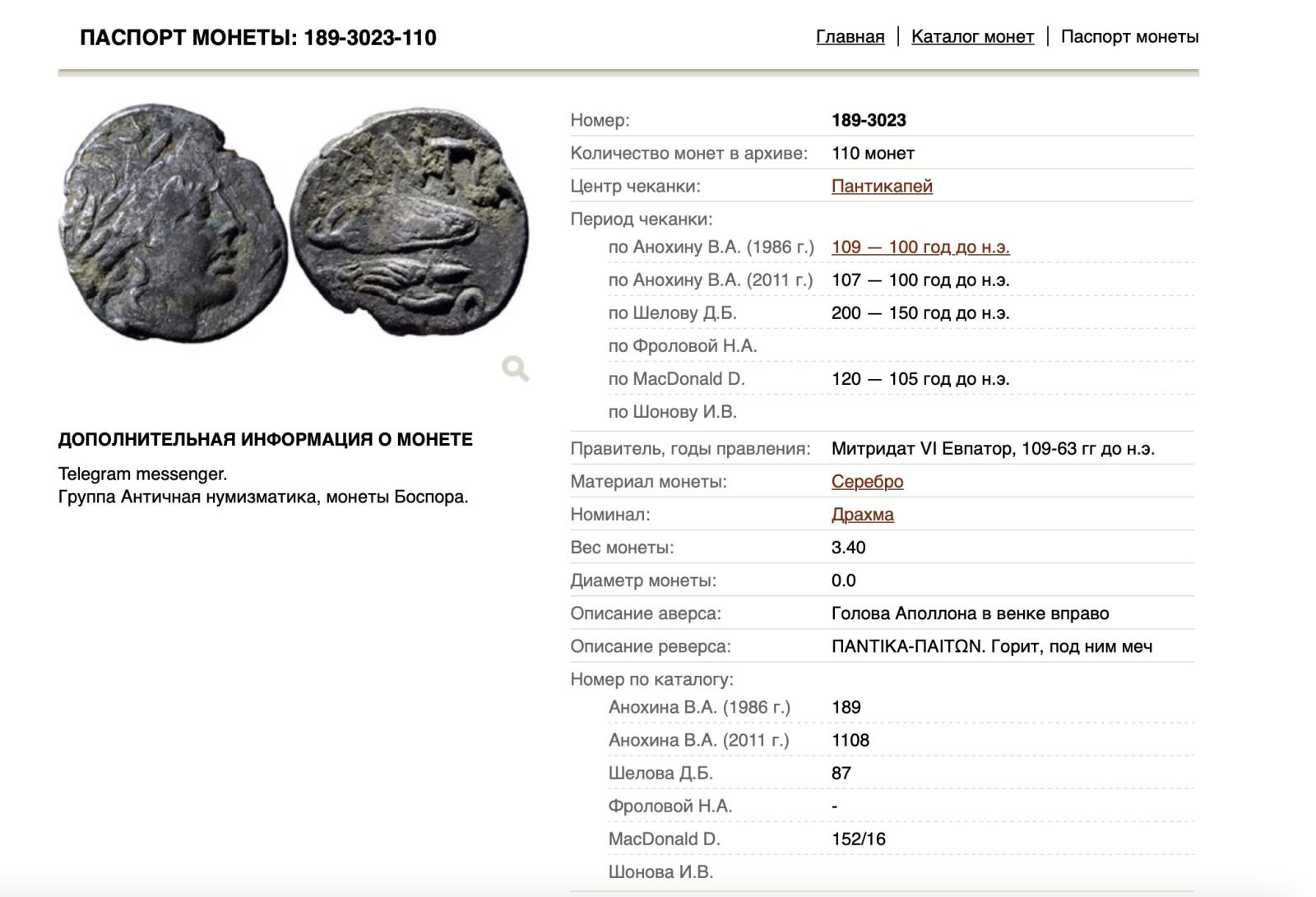Click the label по Анохину В.А. (2011 г.)
Image resolution: width=1316 pixels, height=897 pixels.
coord(711,280)
